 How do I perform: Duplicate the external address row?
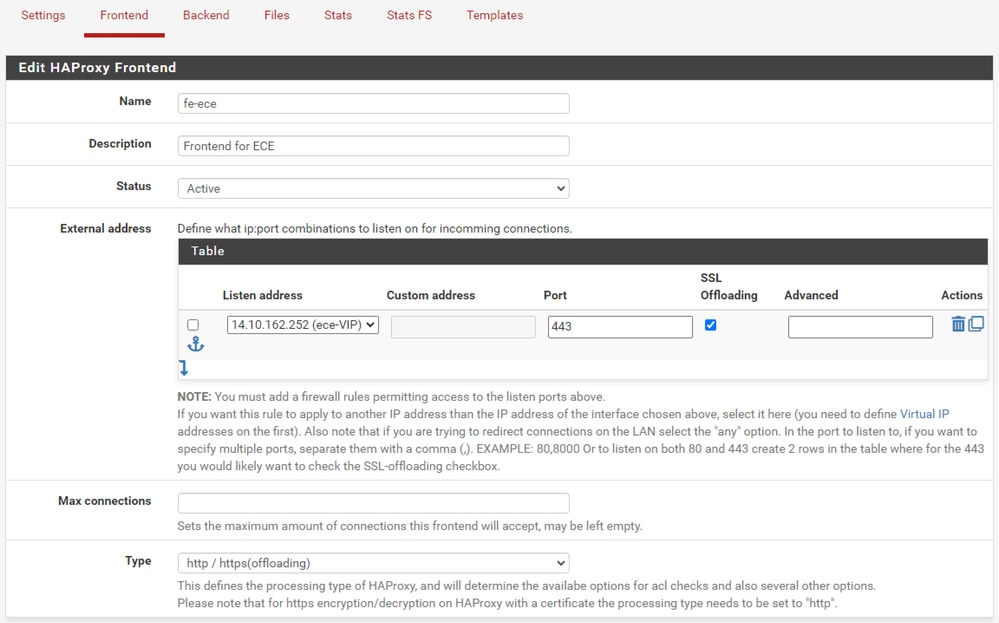(976, 324)
